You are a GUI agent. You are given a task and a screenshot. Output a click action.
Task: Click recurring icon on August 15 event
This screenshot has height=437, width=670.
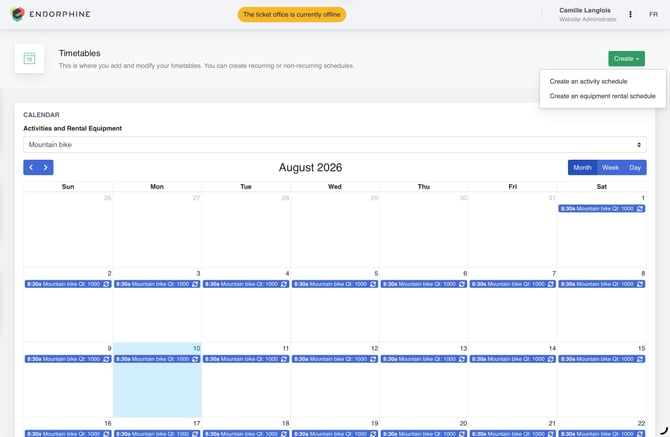click(x=640, y=359)
